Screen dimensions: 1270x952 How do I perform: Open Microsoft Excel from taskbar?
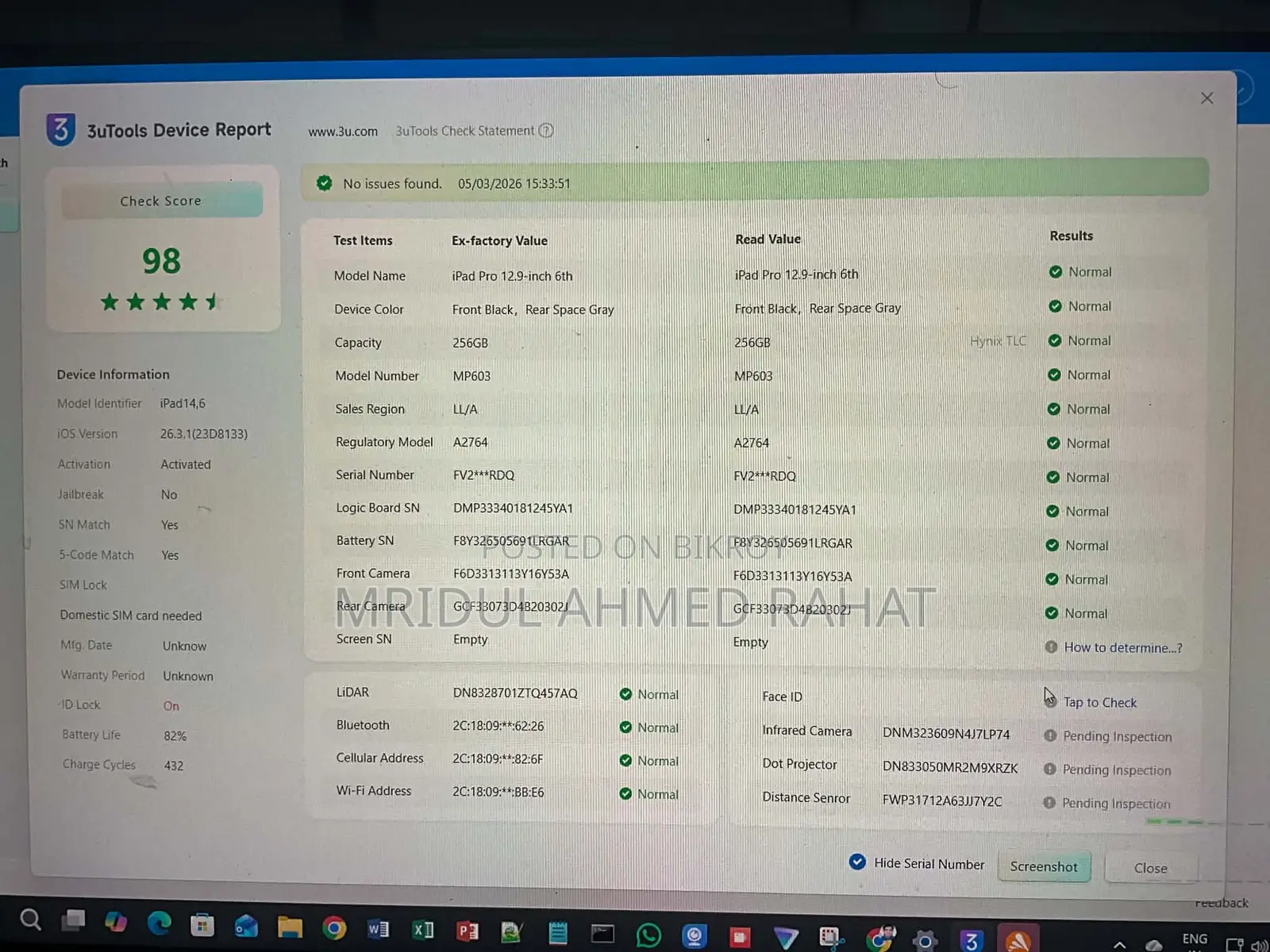click(423, 930)
